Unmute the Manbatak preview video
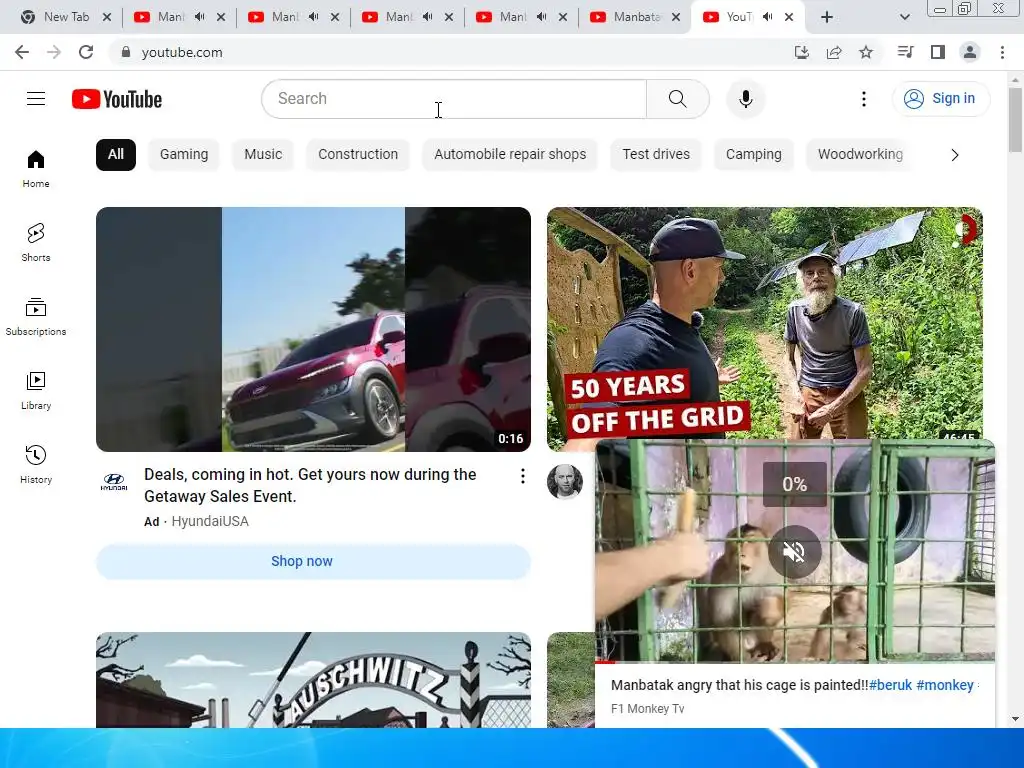 [x=794, y=552]
